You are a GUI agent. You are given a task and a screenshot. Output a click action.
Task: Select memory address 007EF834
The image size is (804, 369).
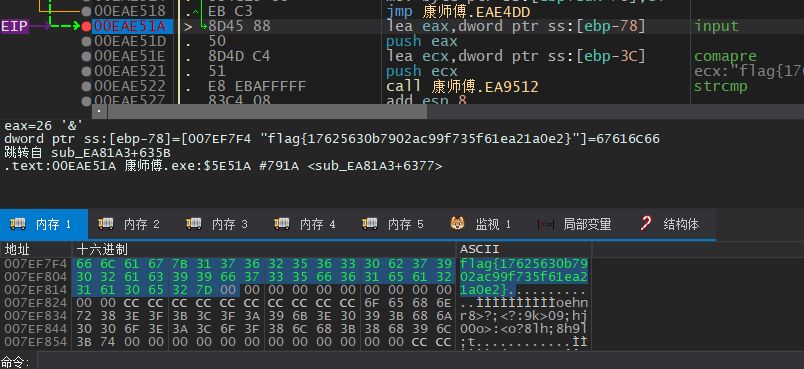35,316
